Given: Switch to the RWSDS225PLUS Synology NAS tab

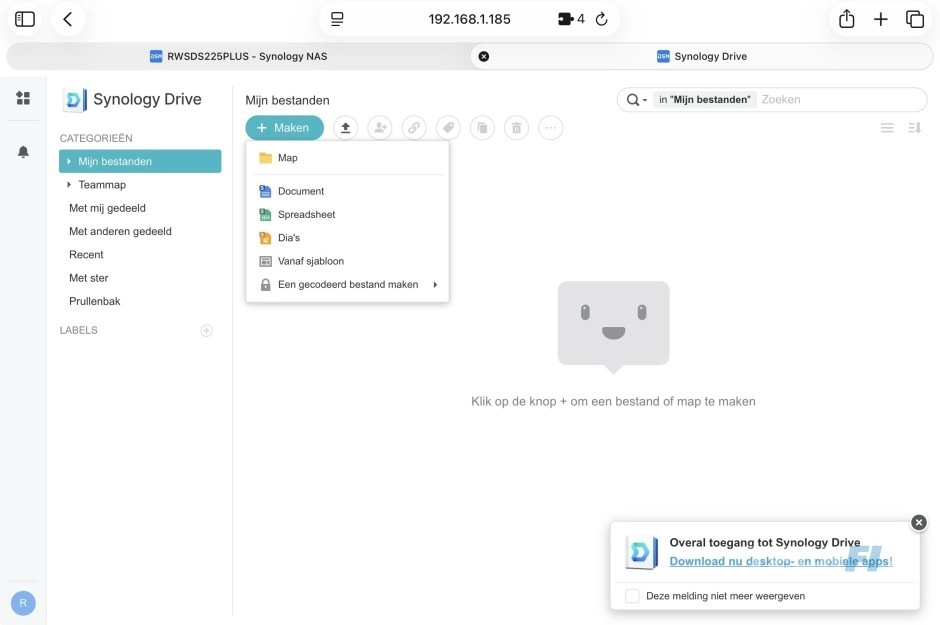Looking at the screenshot, I should [238, 56].
